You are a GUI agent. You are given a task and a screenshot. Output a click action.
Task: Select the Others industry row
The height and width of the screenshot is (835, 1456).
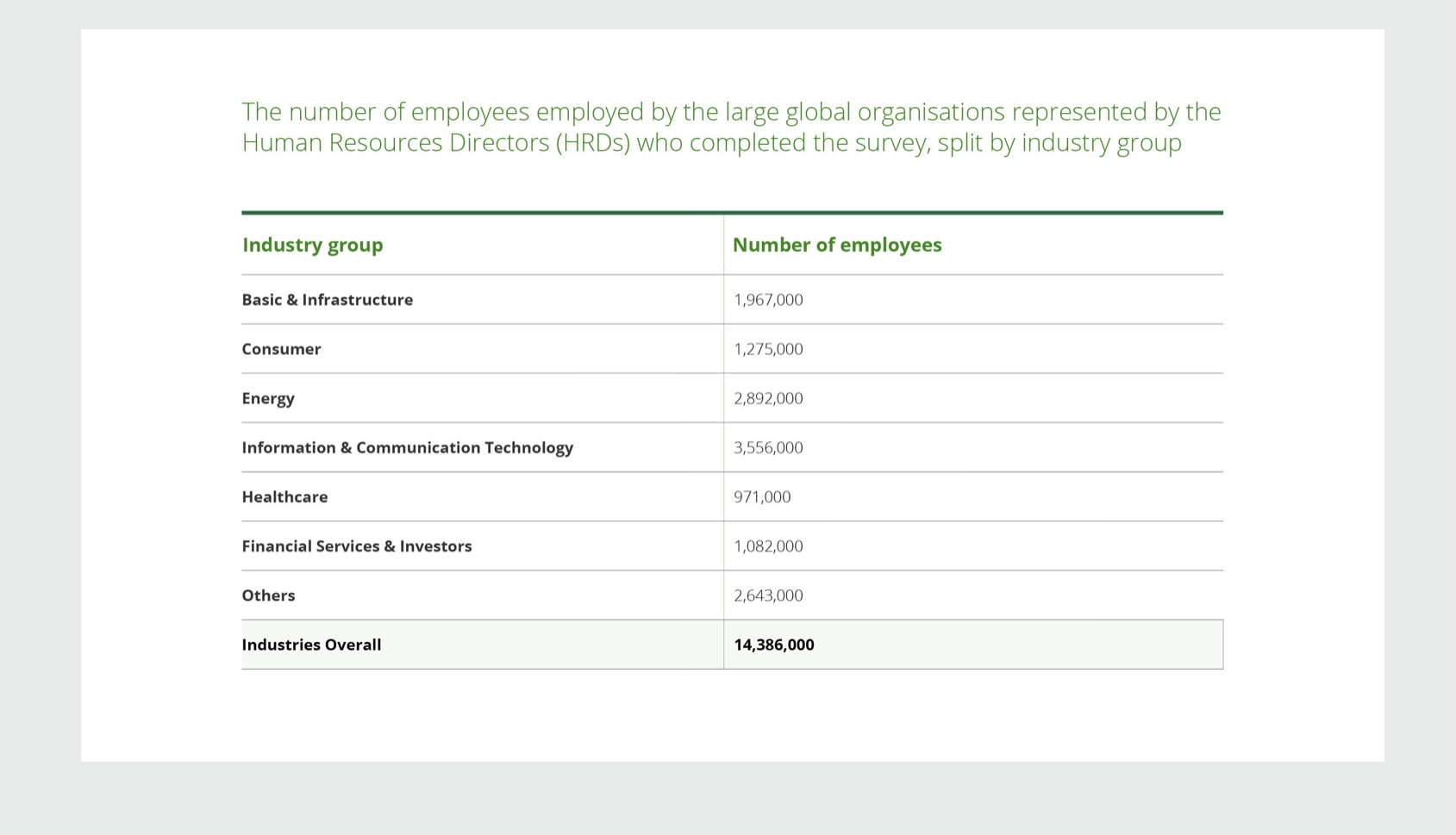(x=268, y=595)
